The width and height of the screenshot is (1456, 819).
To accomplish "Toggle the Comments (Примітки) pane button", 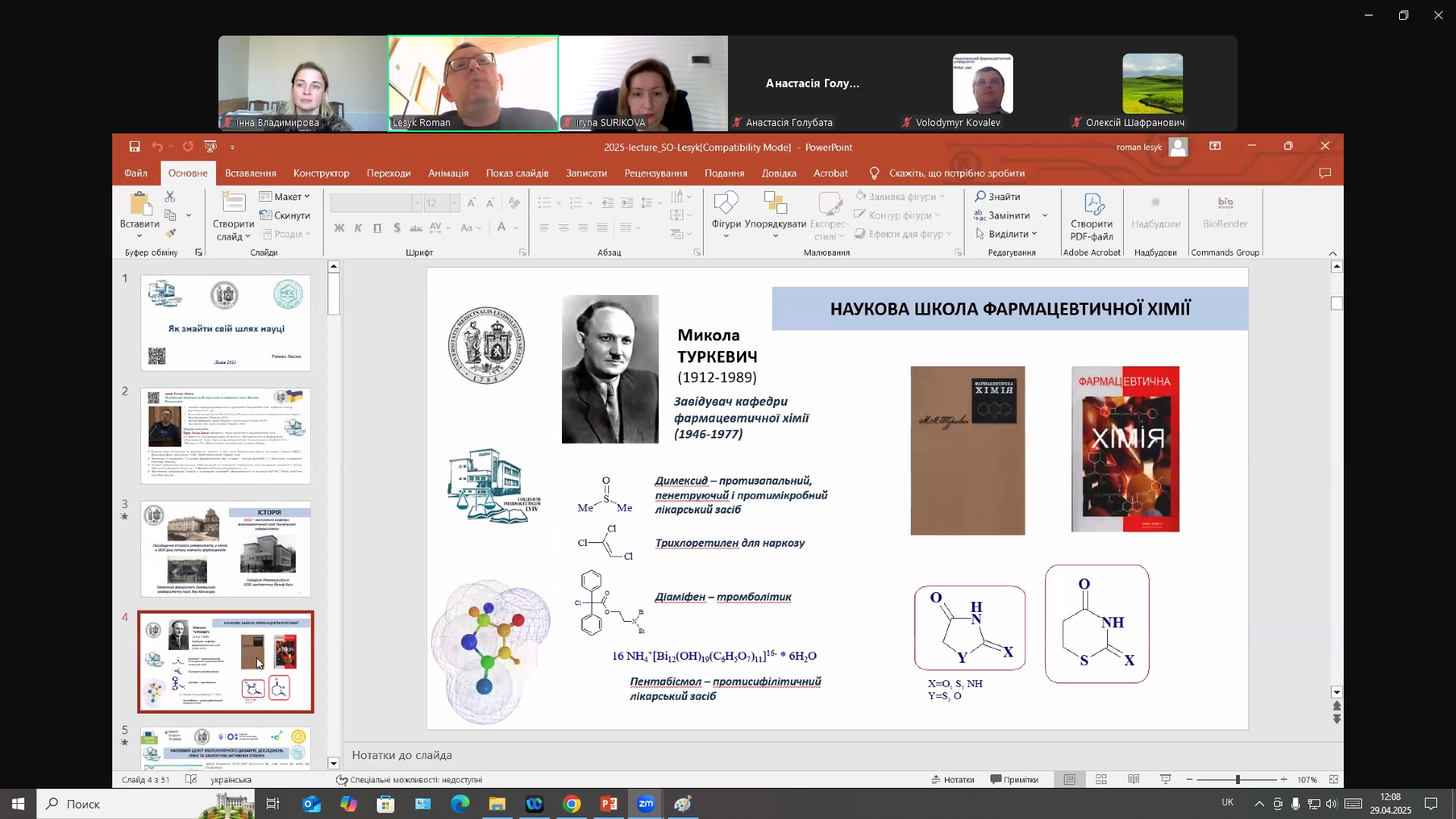I will coord(1014,780).
